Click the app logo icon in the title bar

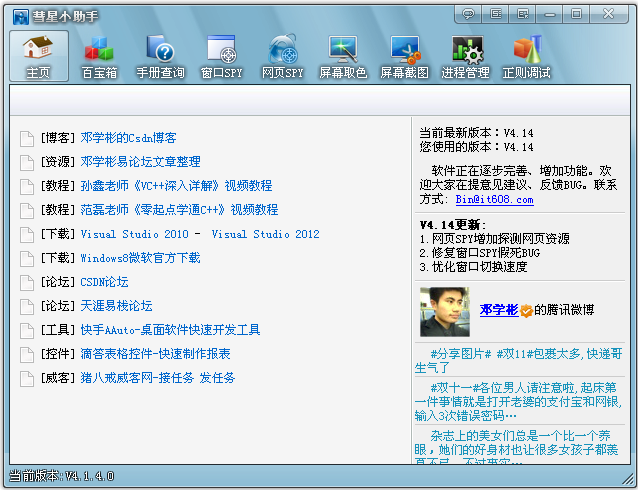[20, 16]
